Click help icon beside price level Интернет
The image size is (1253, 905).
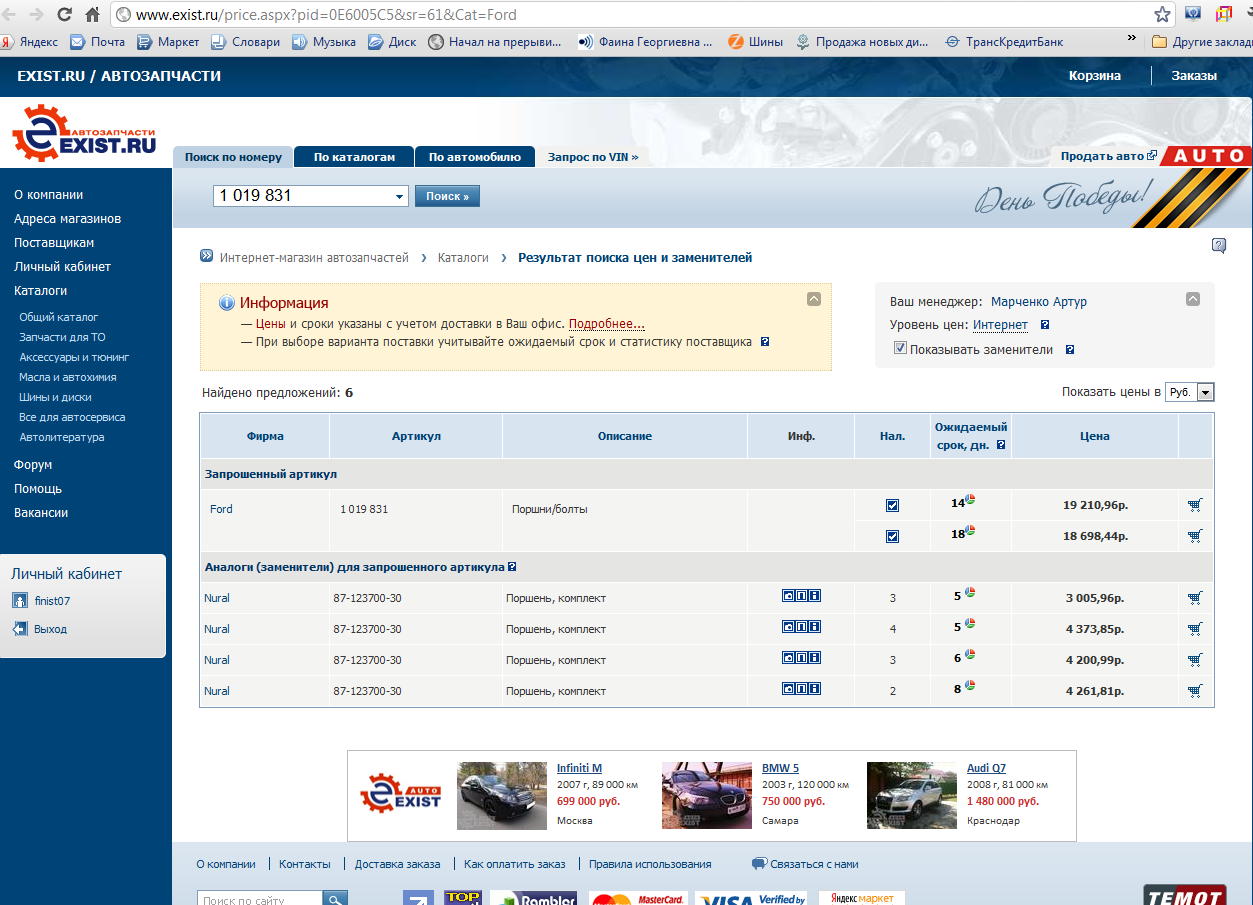click(1045, 325)
